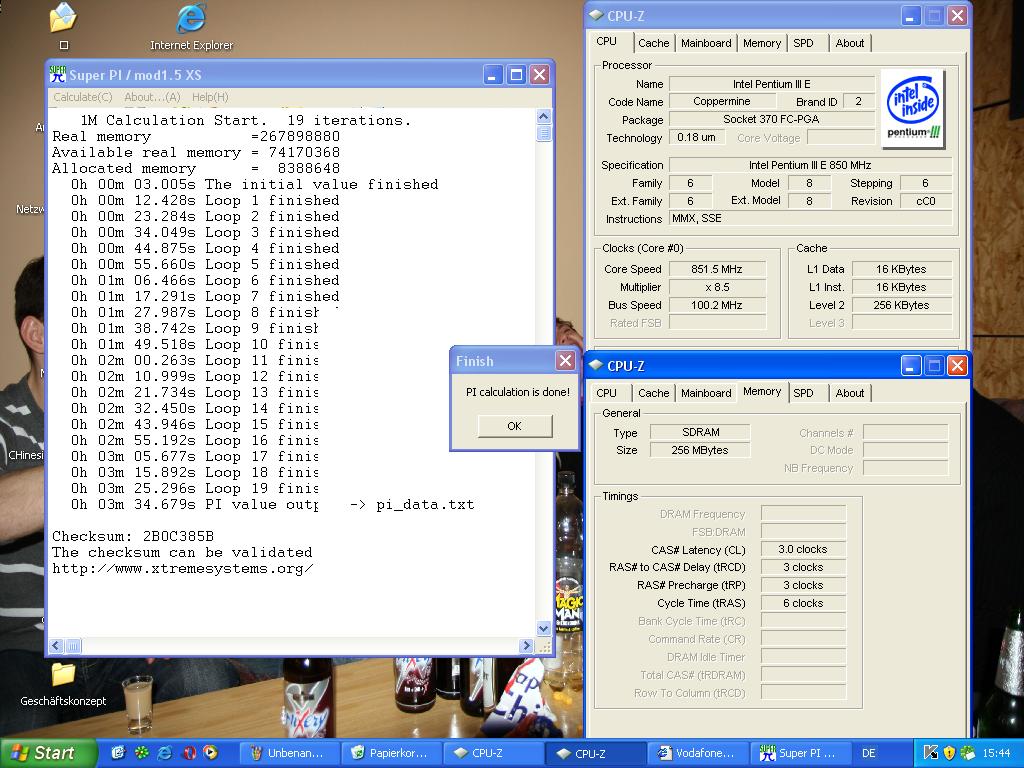Click the red quick launch icon
This screenshot has height=768, width=1024.
click(x=189, y=753)
